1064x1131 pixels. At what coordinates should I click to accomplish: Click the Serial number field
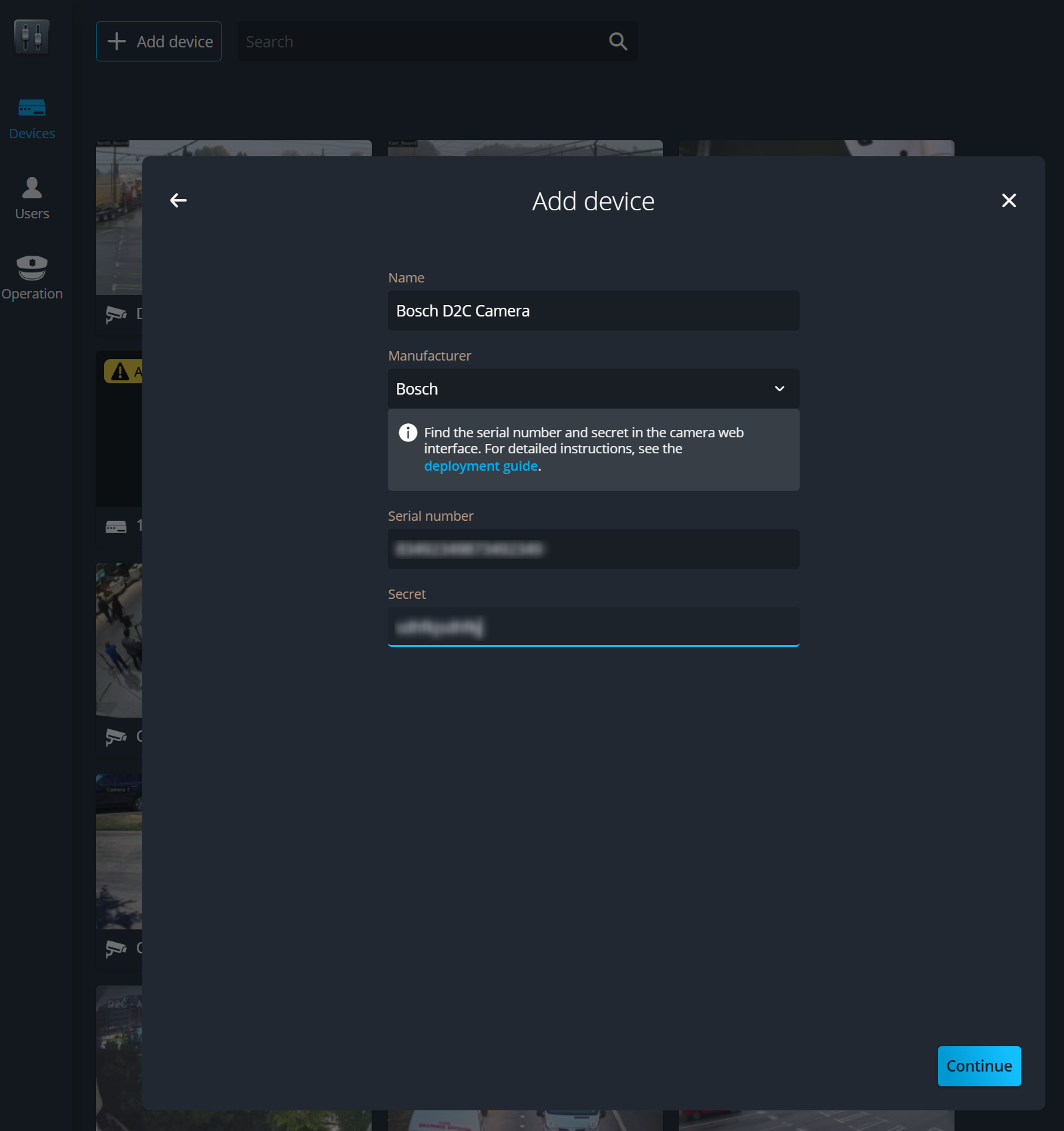pos(593,549)
